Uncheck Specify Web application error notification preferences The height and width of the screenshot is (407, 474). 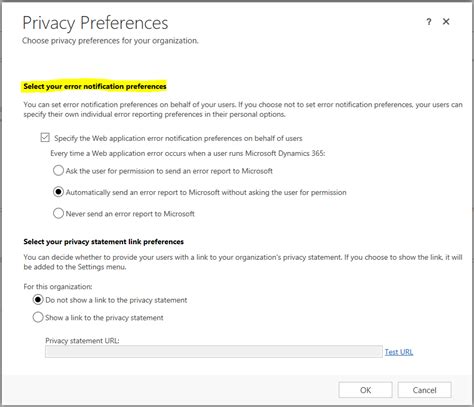click(45, 137)
